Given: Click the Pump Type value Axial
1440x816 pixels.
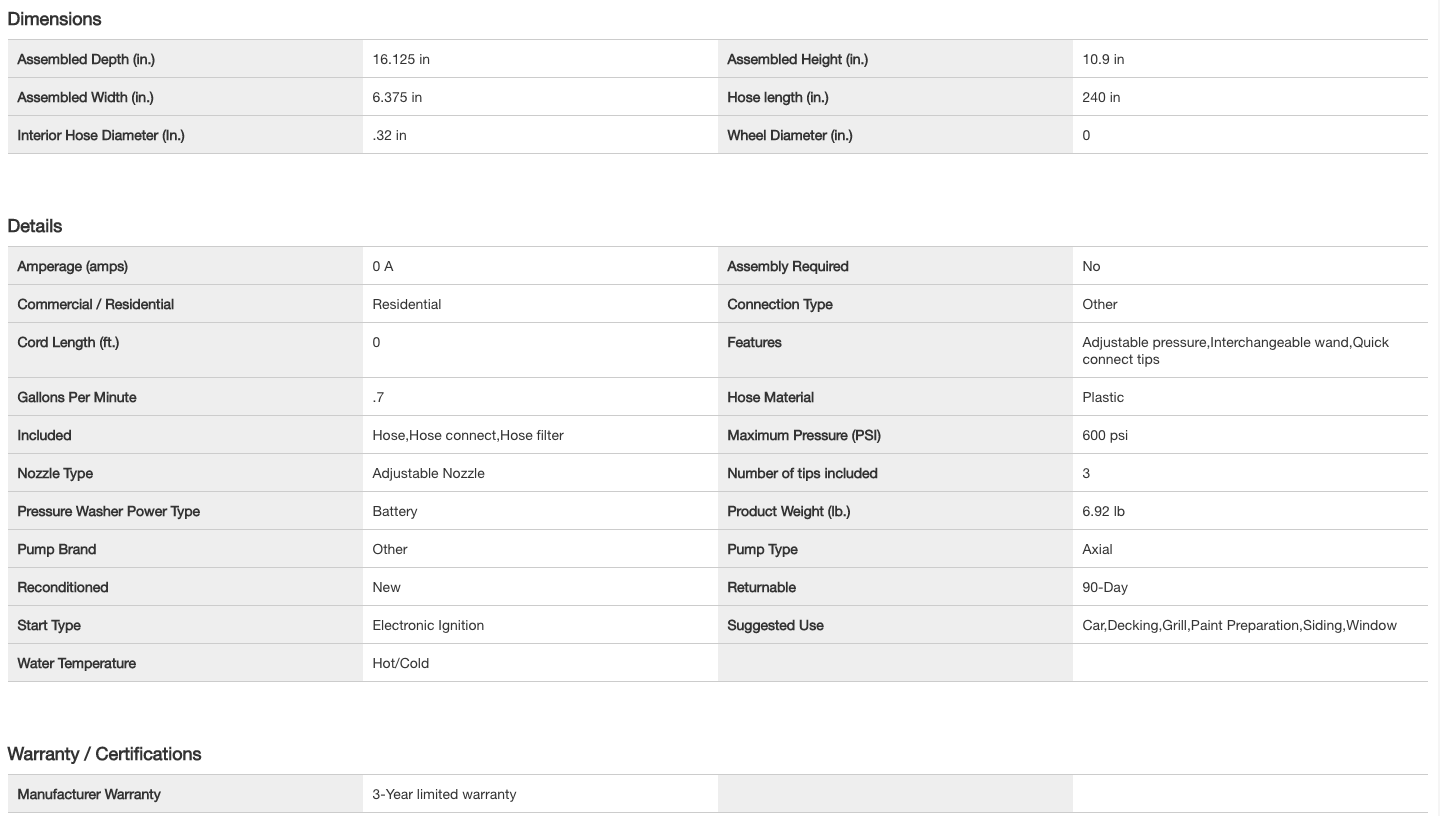Looking at the screenshot, I should tap(1097, 549).
